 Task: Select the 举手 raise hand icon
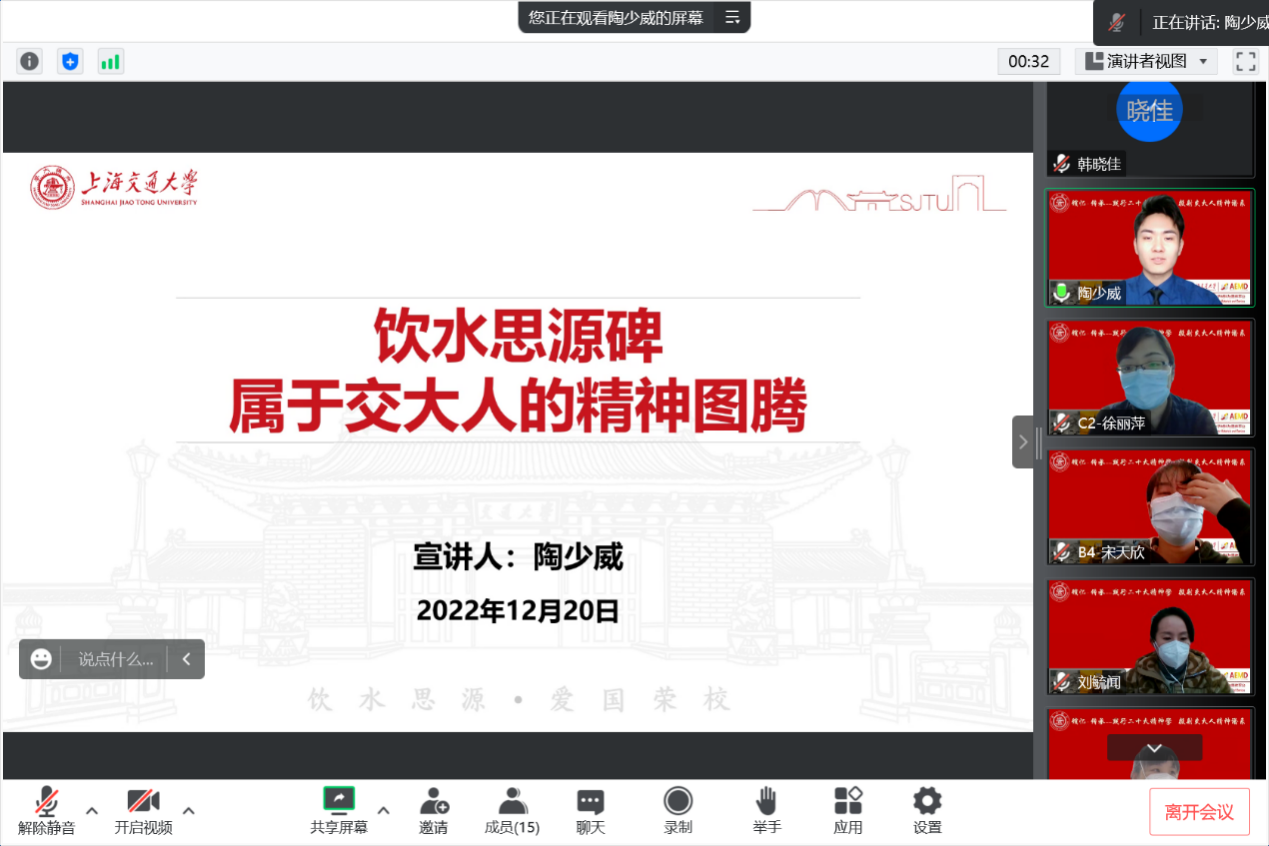pyautogui.click(x=766, y=810)
